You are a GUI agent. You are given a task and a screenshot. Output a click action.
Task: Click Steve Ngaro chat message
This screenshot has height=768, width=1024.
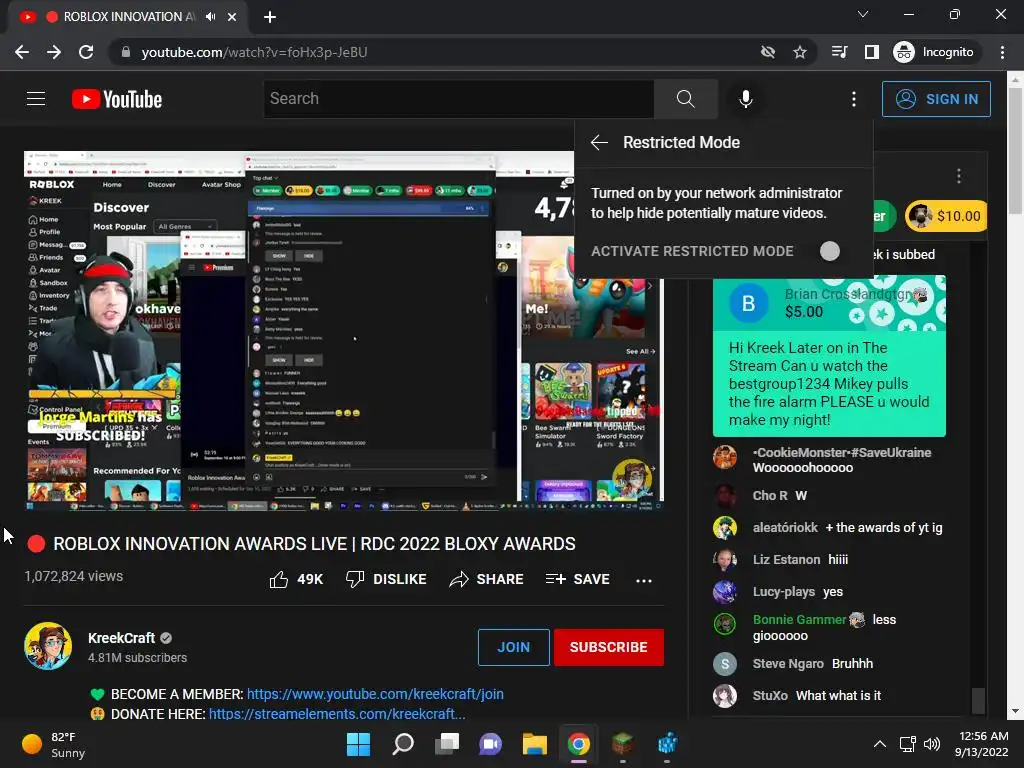pyautogui.click(x=852, y=664)
